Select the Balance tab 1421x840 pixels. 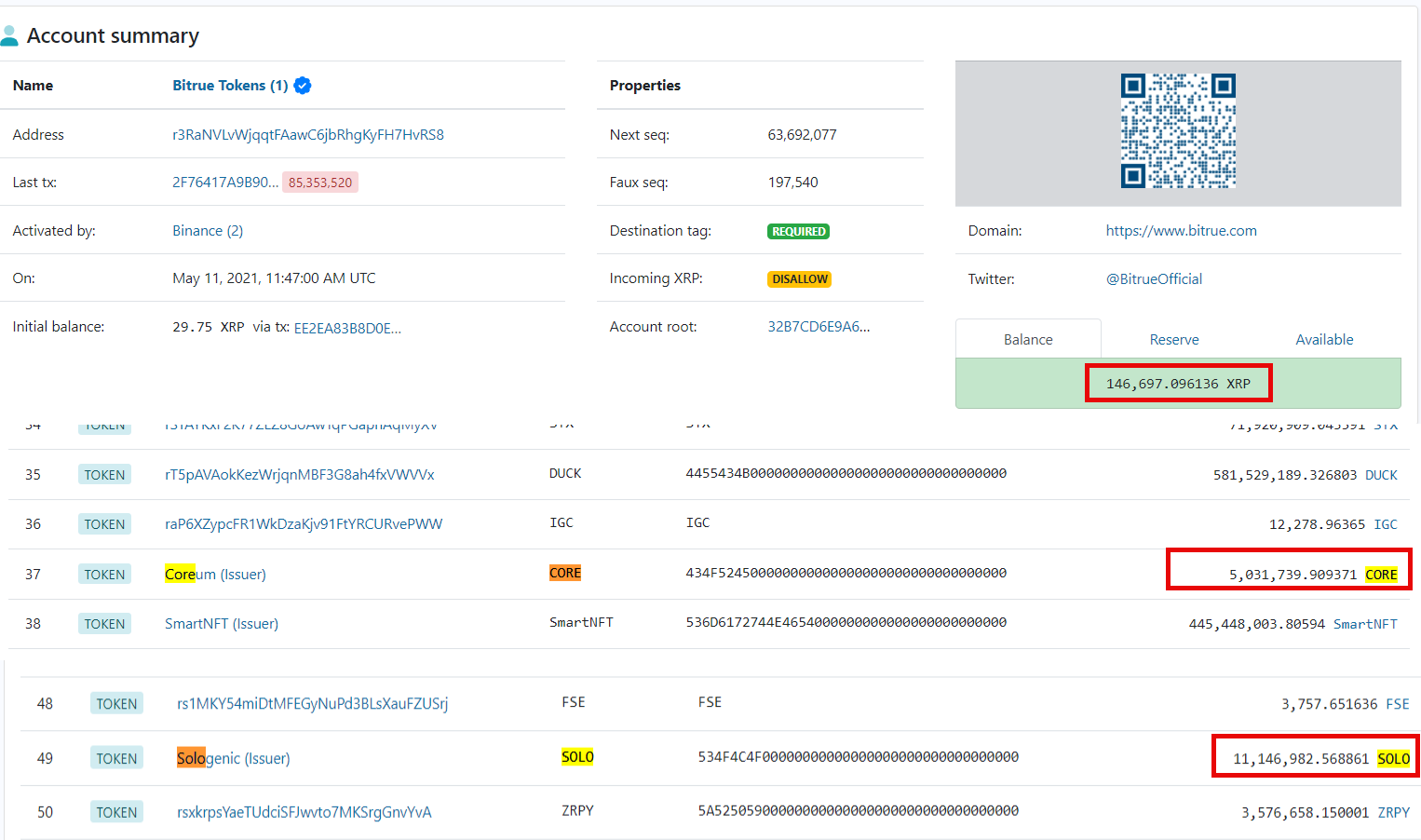point(1028,340)
